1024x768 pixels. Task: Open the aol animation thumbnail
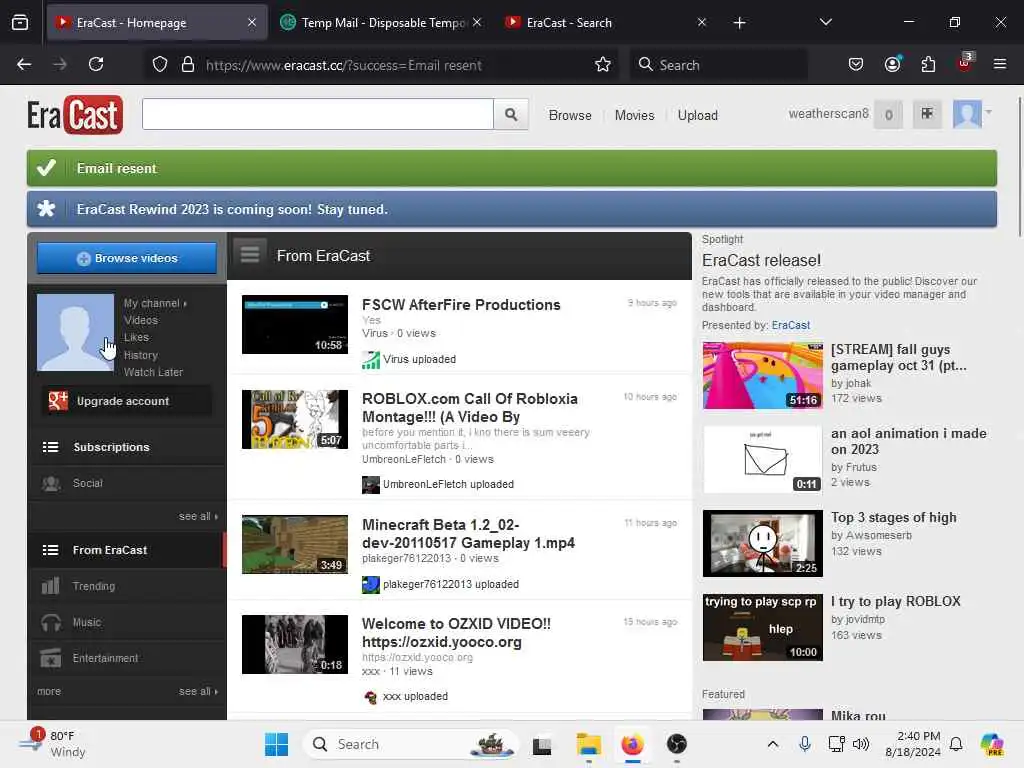(762, 459)
